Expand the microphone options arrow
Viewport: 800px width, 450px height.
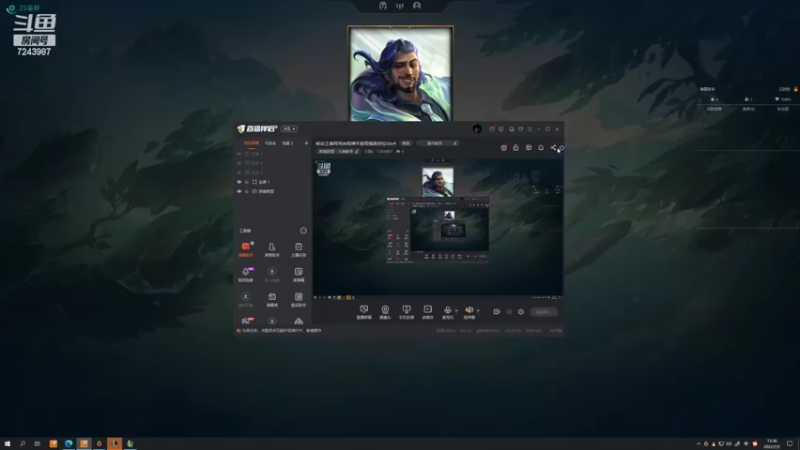coord(456,310)
